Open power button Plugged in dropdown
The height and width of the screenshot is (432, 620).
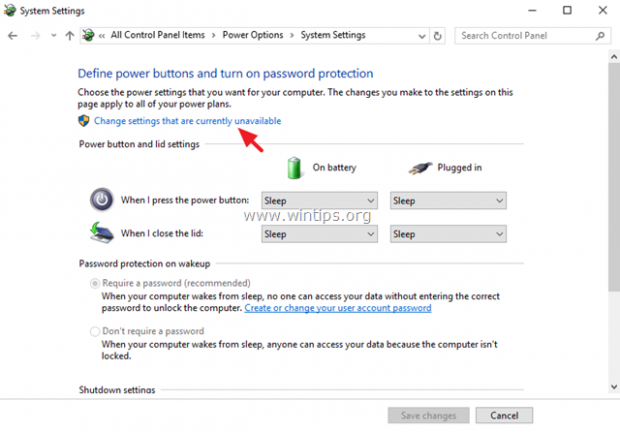click(x=448, y=200)
